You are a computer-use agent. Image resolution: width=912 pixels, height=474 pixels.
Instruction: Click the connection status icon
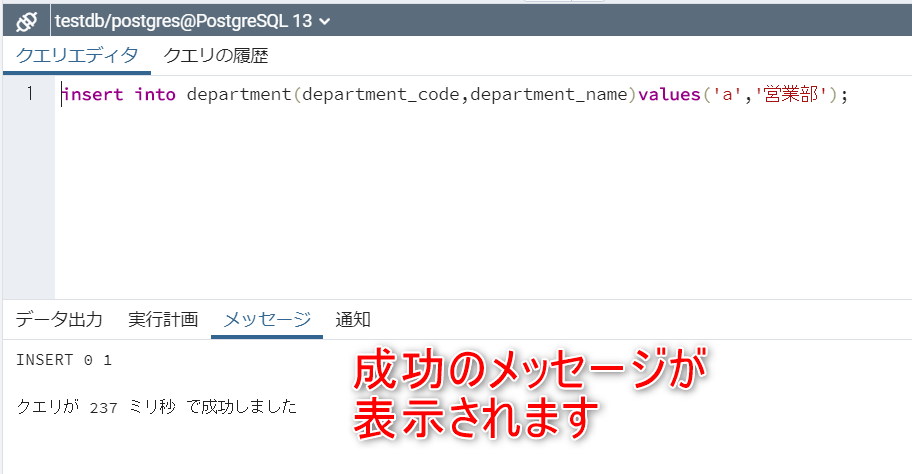[x=26, y=22]
